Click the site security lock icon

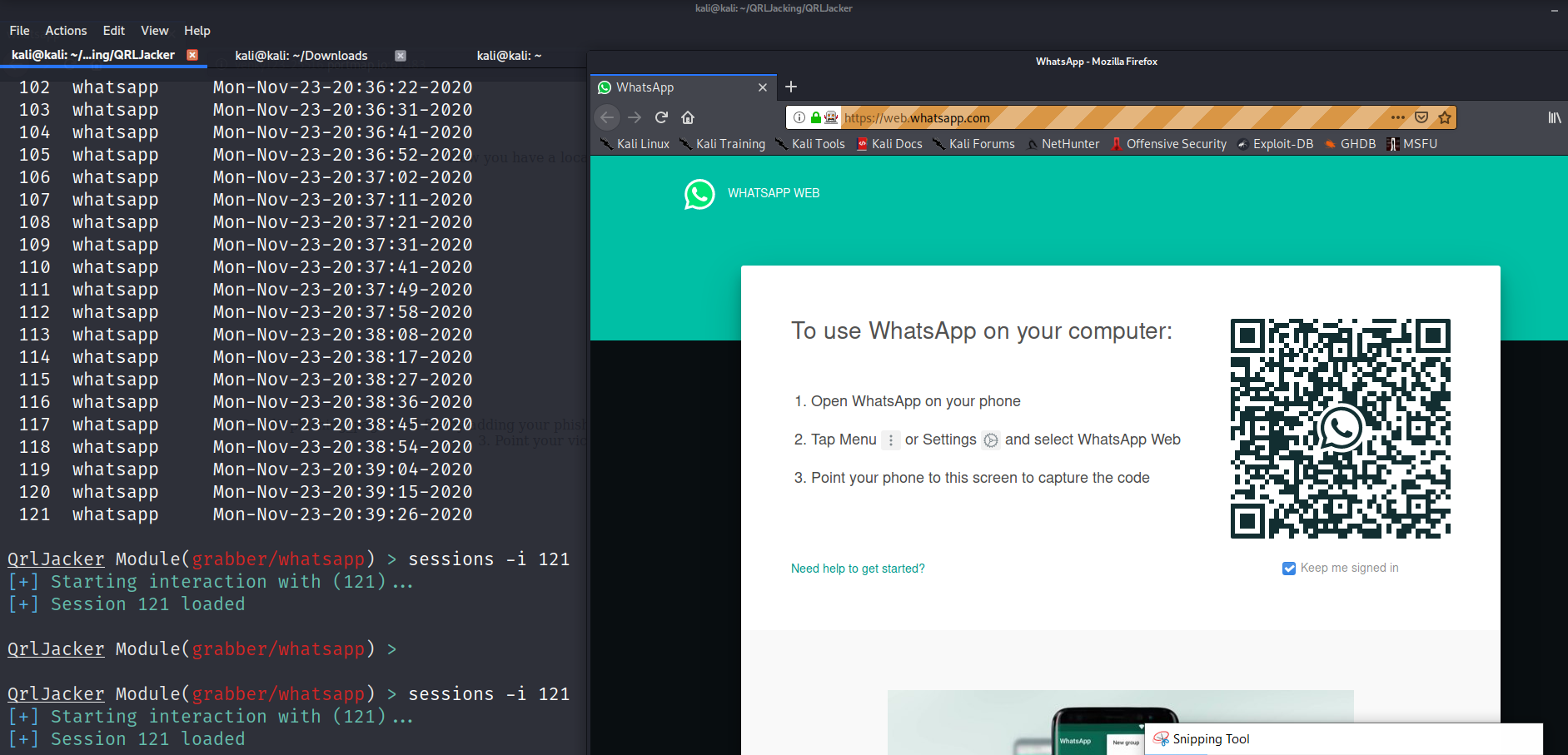pos(817,117)
